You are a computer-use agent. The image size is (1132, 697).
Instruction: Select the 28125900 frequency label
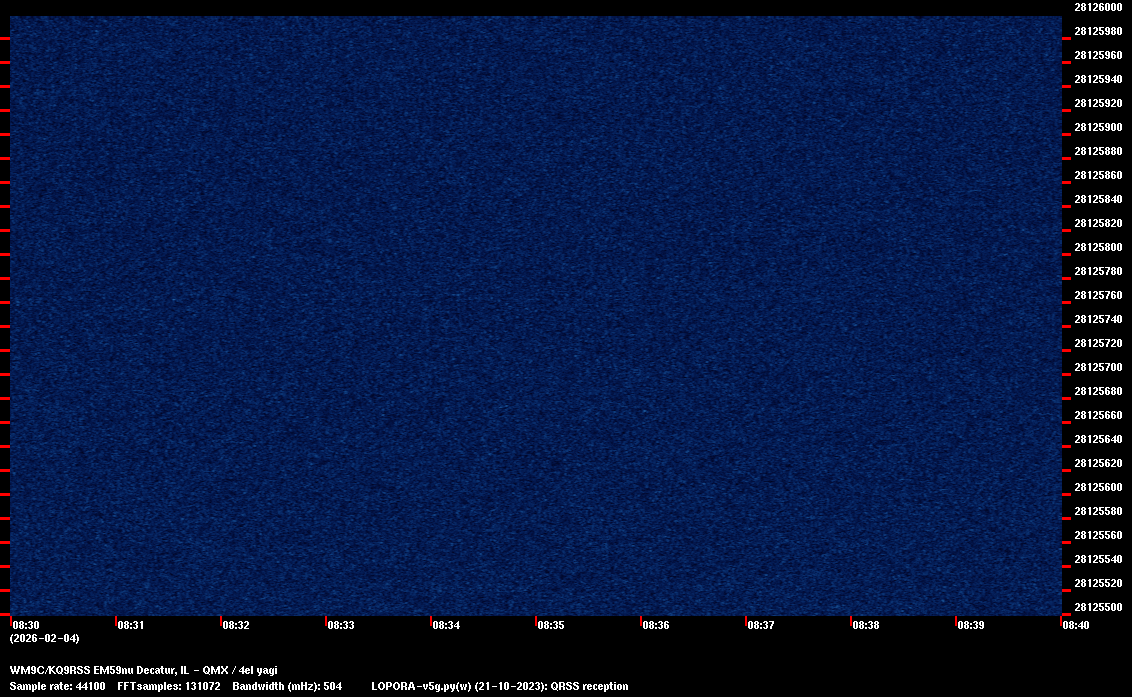(x=1097, y=127)
